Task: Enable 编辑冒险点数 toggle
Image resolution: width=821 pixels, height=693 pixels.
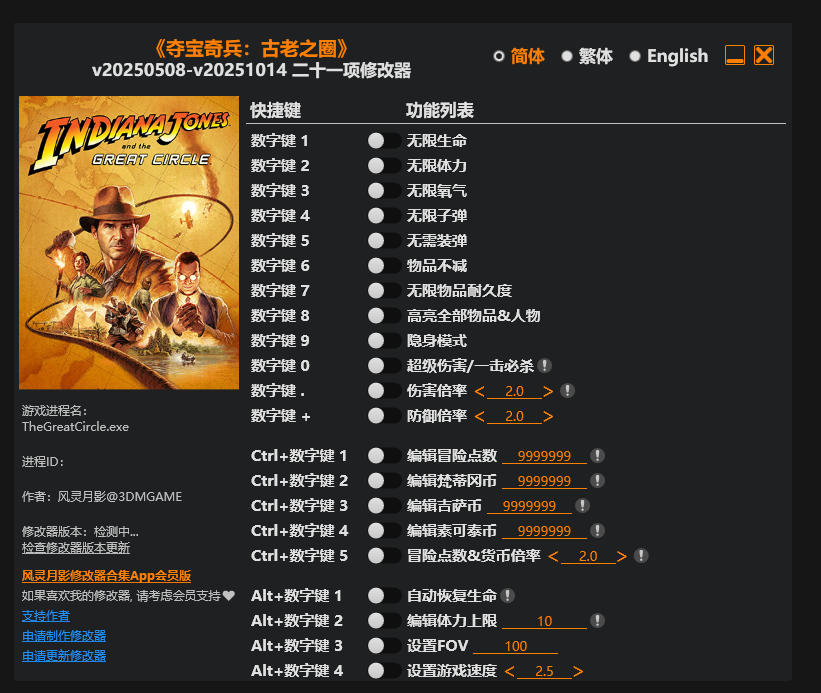Action: coord(384,455)
